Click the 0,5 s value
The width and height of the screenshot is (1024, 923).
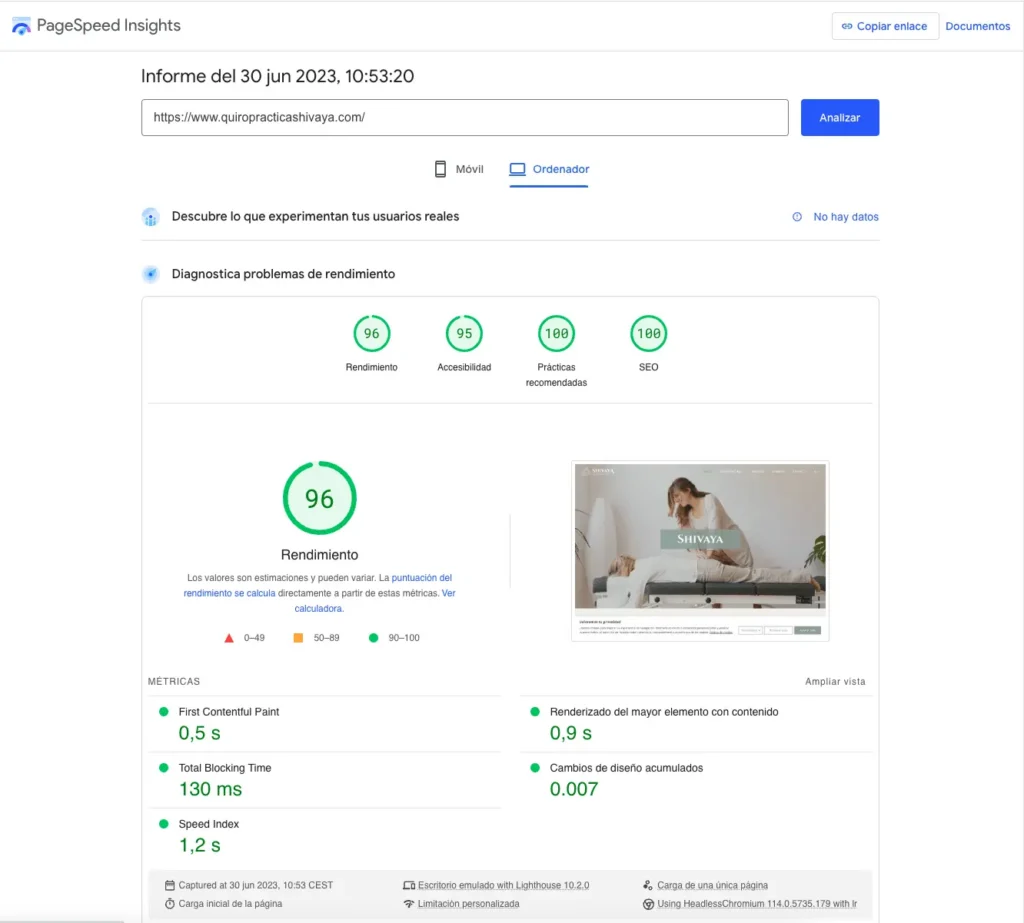[x=200, y=733]
